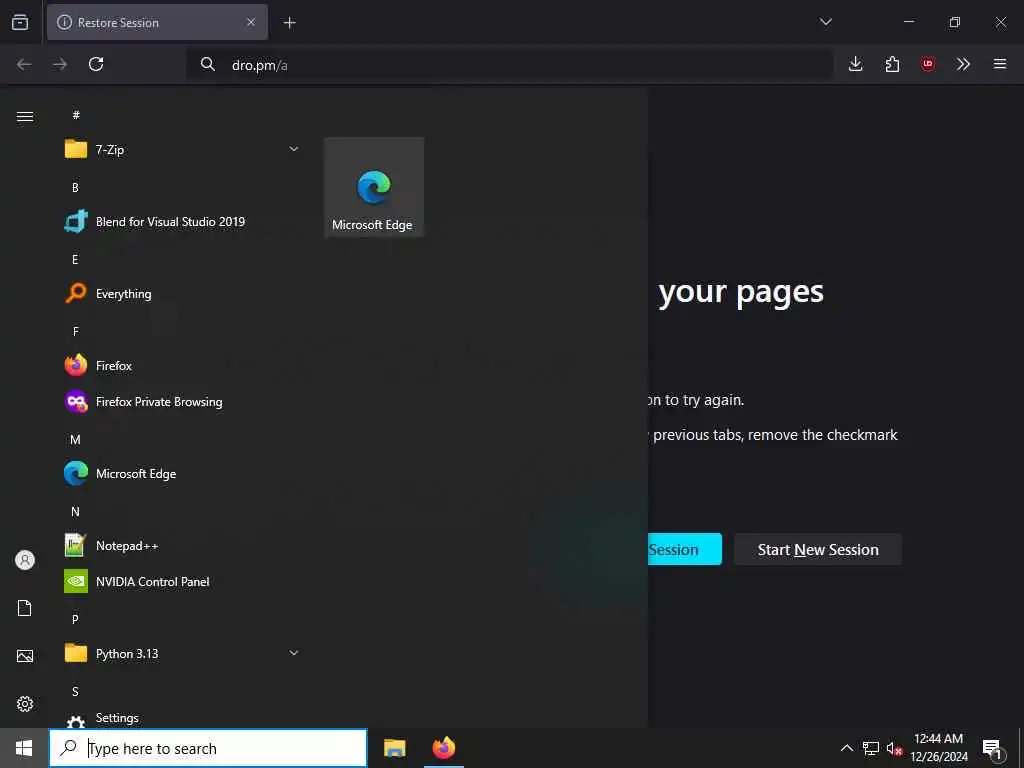Expand the 7-Zip folder chevron
The height and width of the screenshot is (768, 1024).
click(294, 149)
